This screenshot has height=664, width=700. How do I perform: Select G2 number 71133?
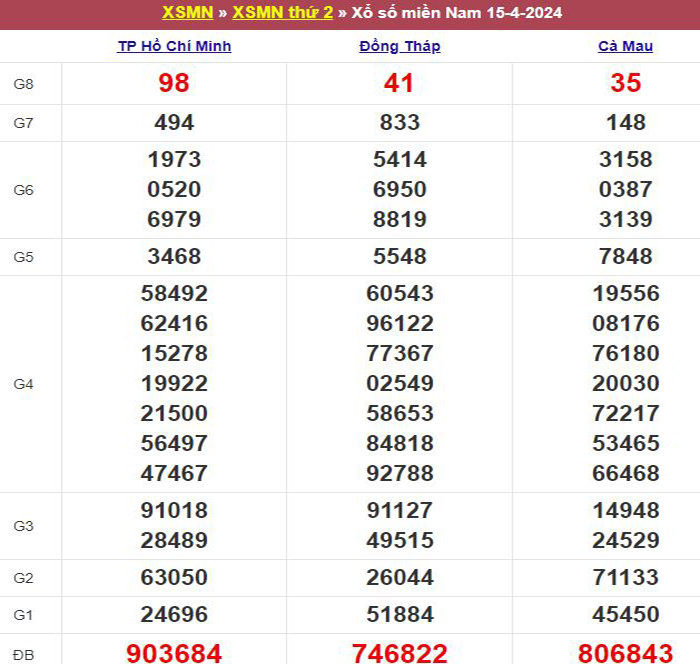click(626, 577)
